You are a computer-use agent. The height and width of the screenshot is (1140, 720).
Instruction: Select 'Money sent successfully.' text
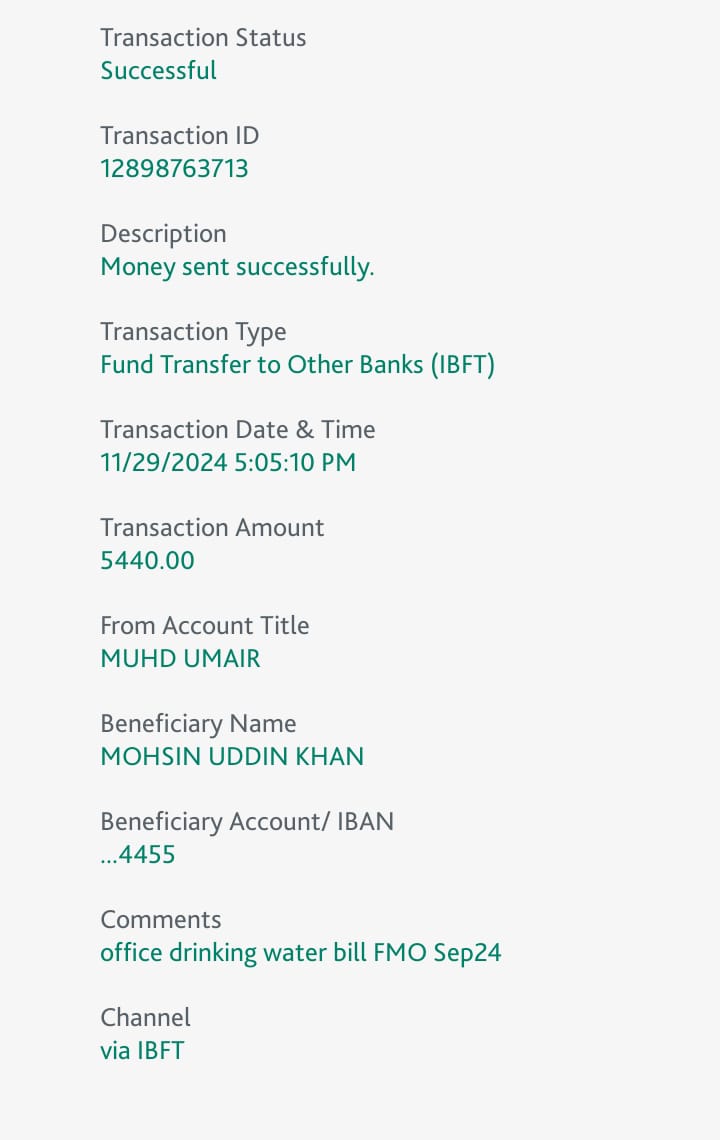pos(237,267)
